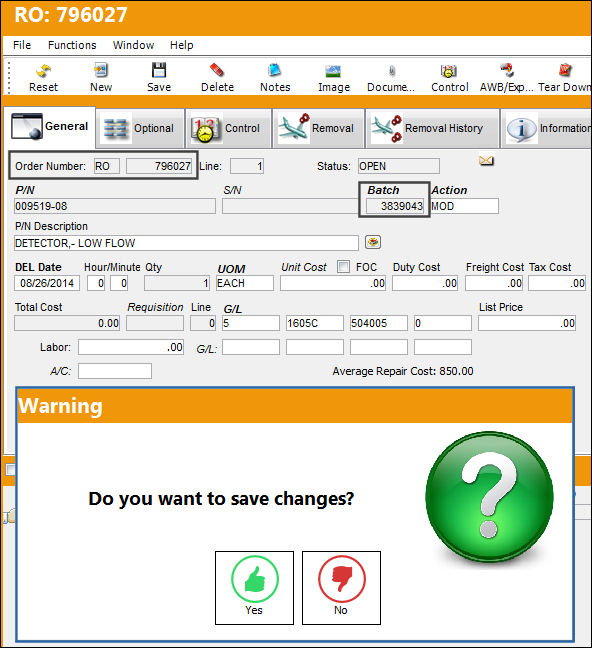Click the P/N field 009519-08
The image size is (592, 648).
pyautogui.click(x=115, y=206)
